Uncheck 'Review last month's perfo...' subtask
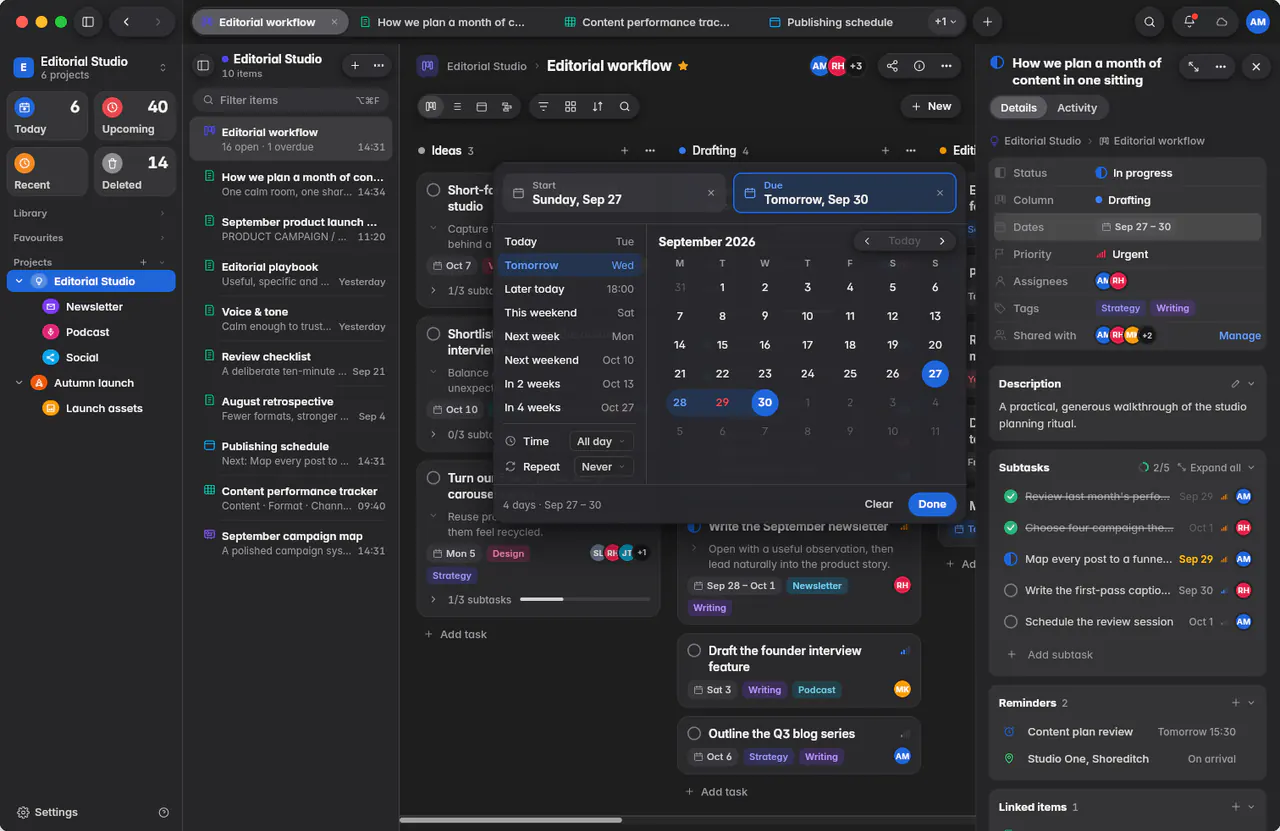Screen dimensions: 1280x831 (x=1010, y=497)
